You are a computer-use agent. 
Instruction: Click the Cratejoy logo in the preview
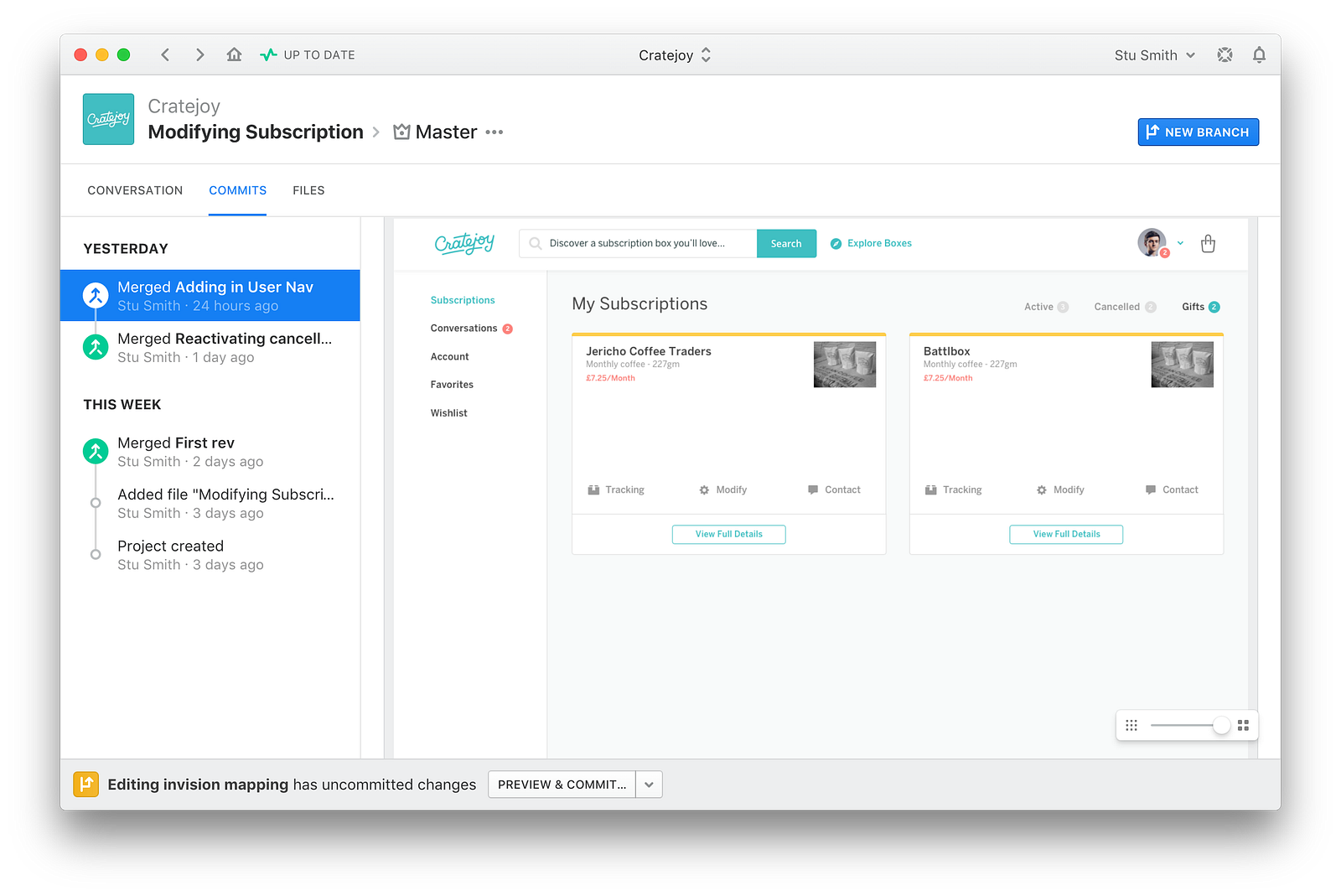coord(464,243)
